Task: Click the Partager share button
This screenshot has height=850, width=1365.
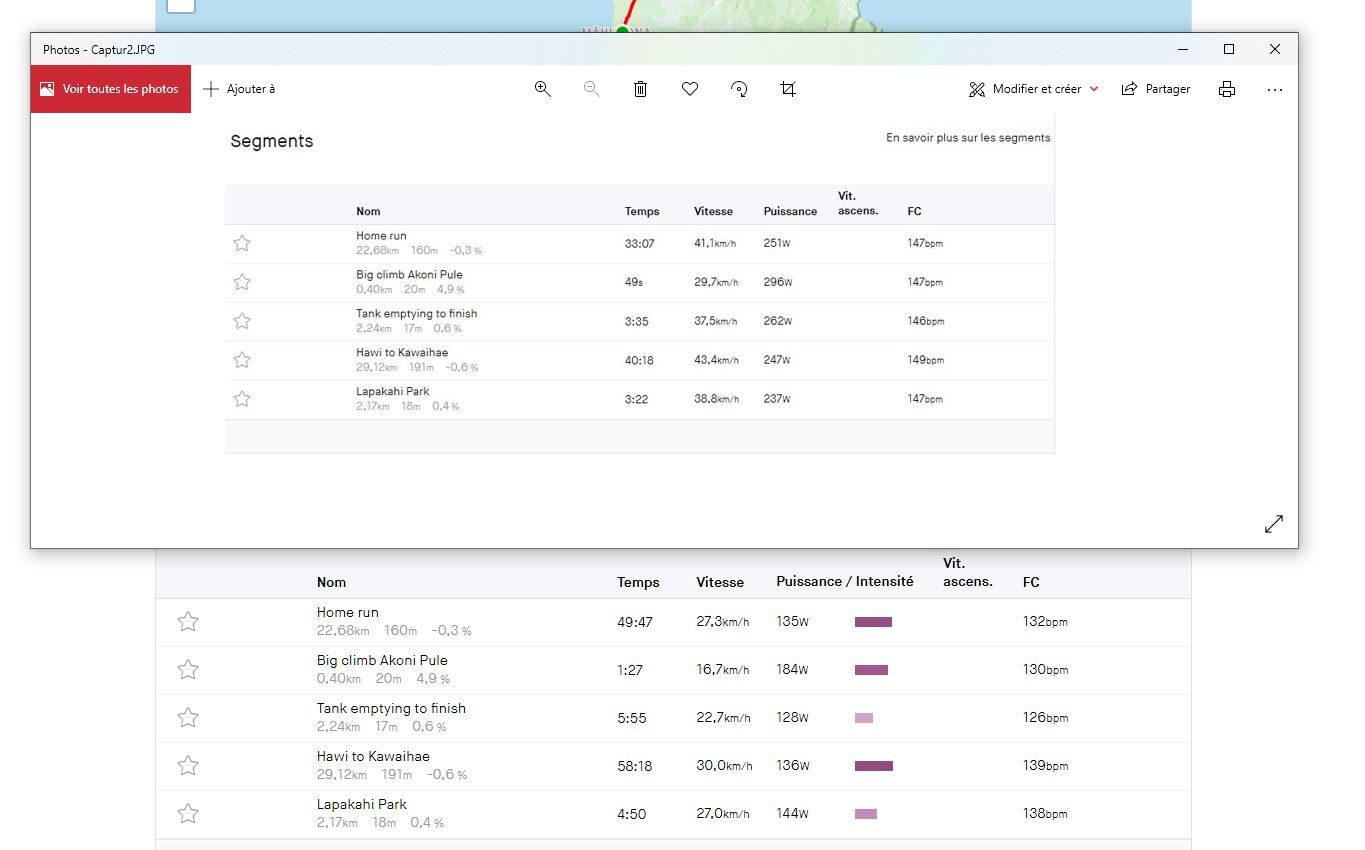Action: pos(1156,89)
